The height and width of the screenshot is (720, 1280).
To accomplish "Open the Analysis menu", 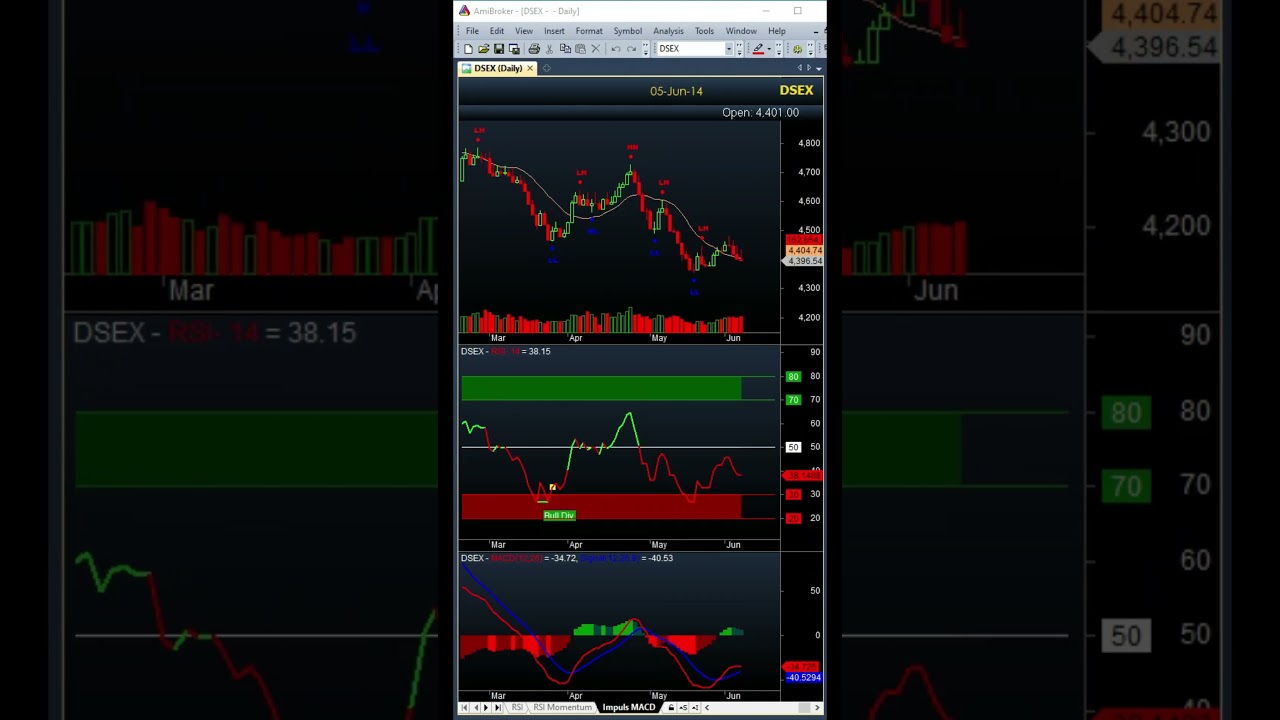I will pyautogui.click(x=668, y=31).
